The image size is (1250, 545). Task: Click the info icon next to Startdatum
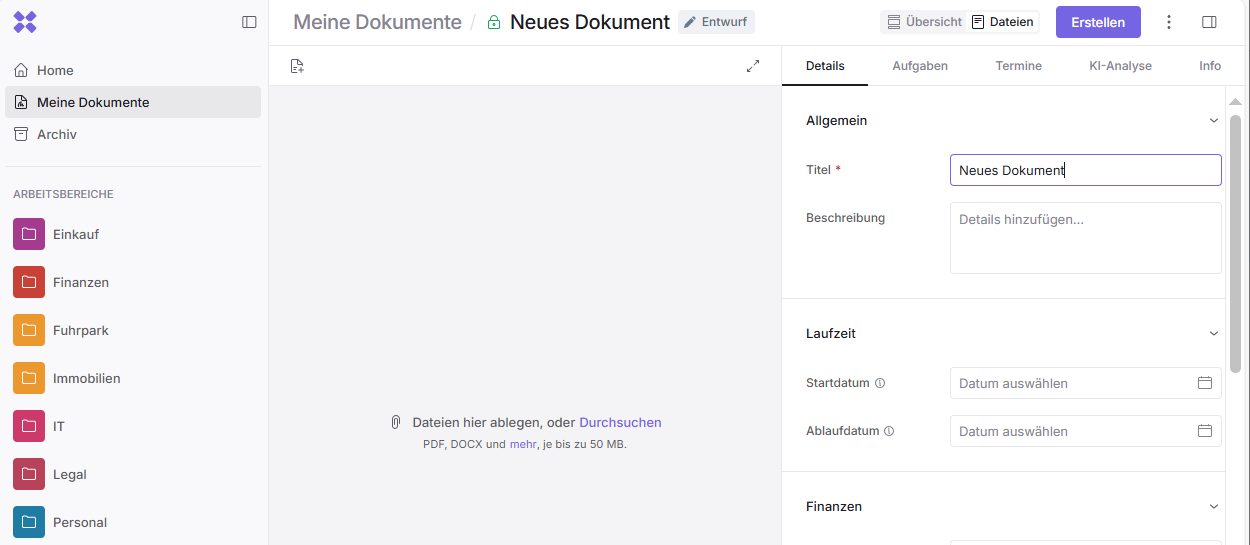(880, 383)
